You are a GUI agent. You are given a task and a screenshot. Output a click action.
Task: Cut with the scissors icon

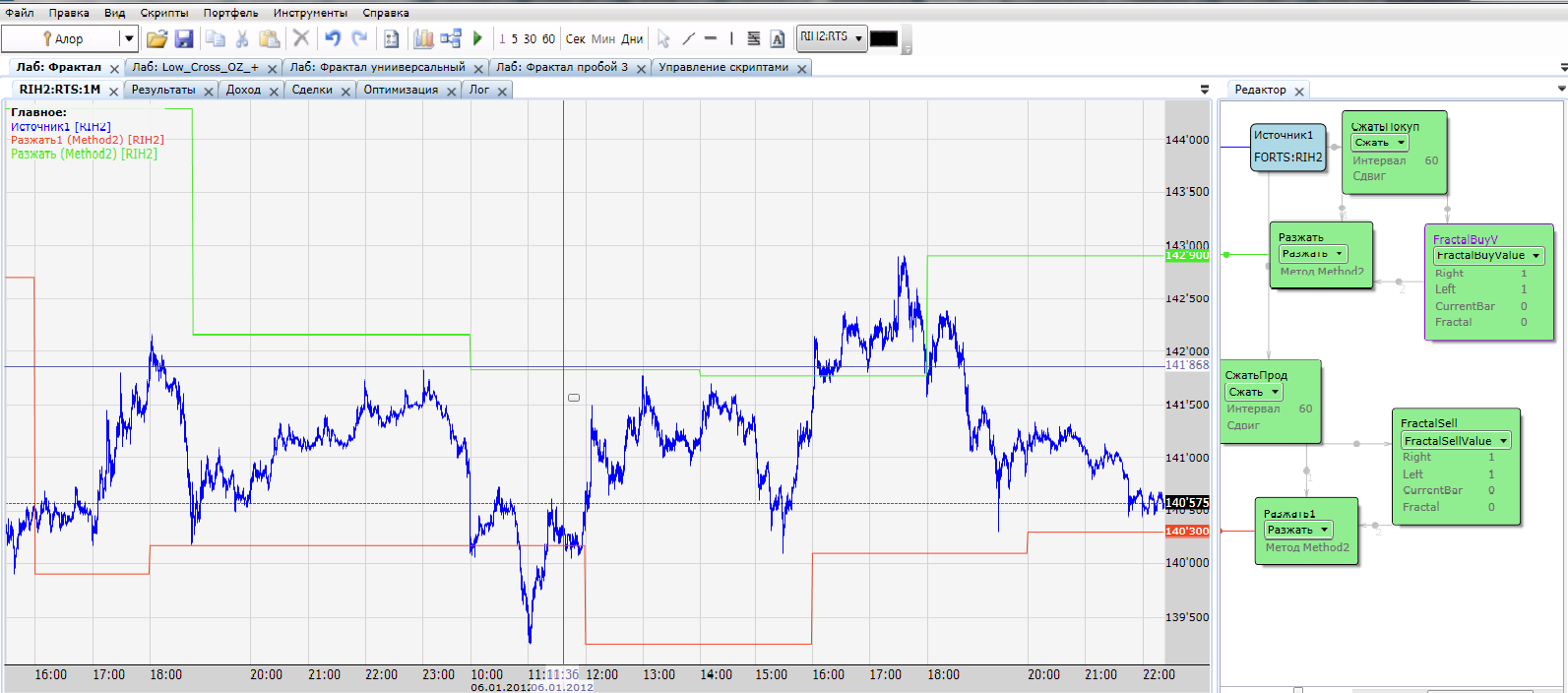click(x=242, y=38)
